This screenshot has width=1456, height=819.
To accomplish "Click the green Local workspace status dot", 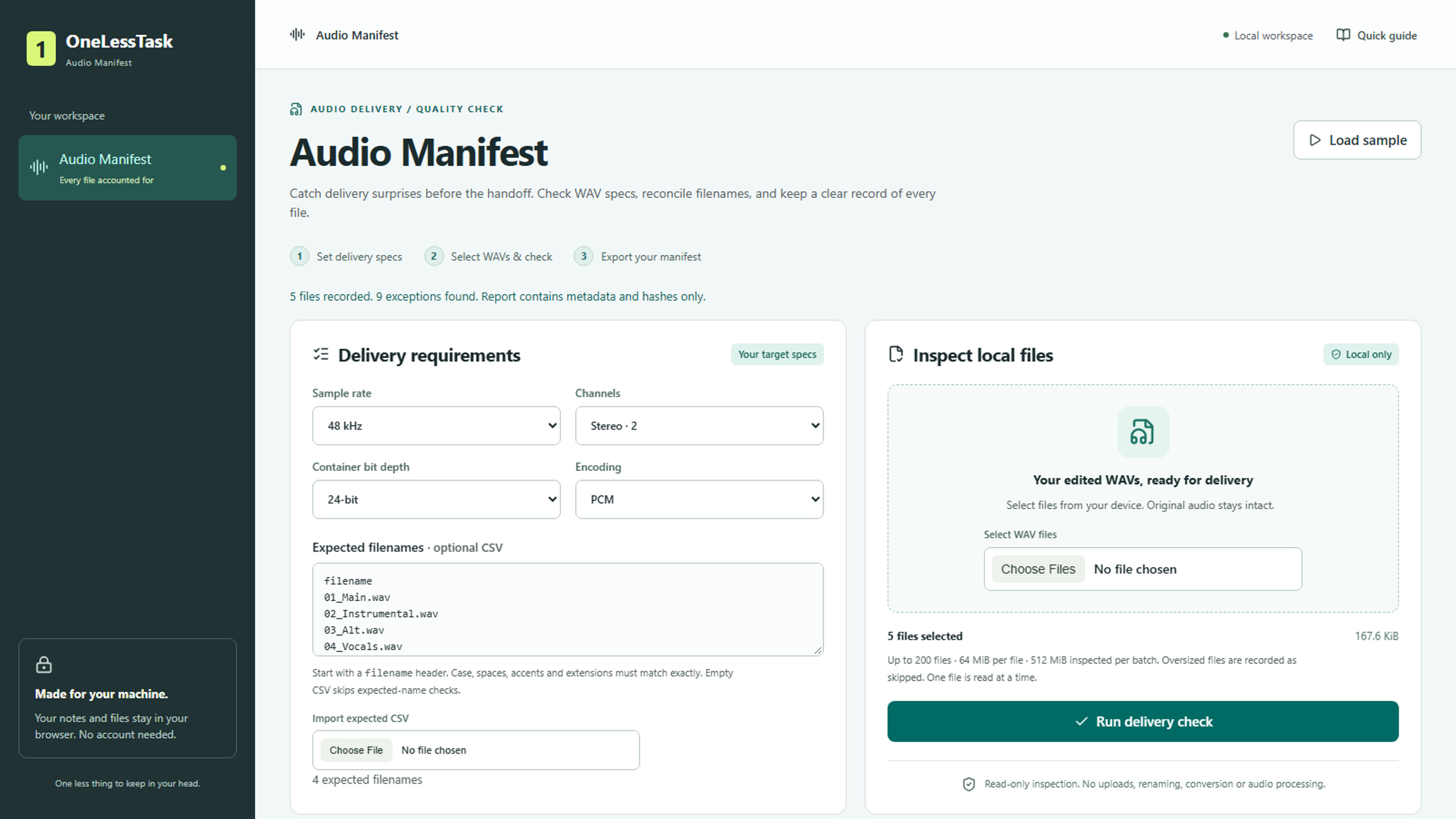I will click(x=1226, y=35).
